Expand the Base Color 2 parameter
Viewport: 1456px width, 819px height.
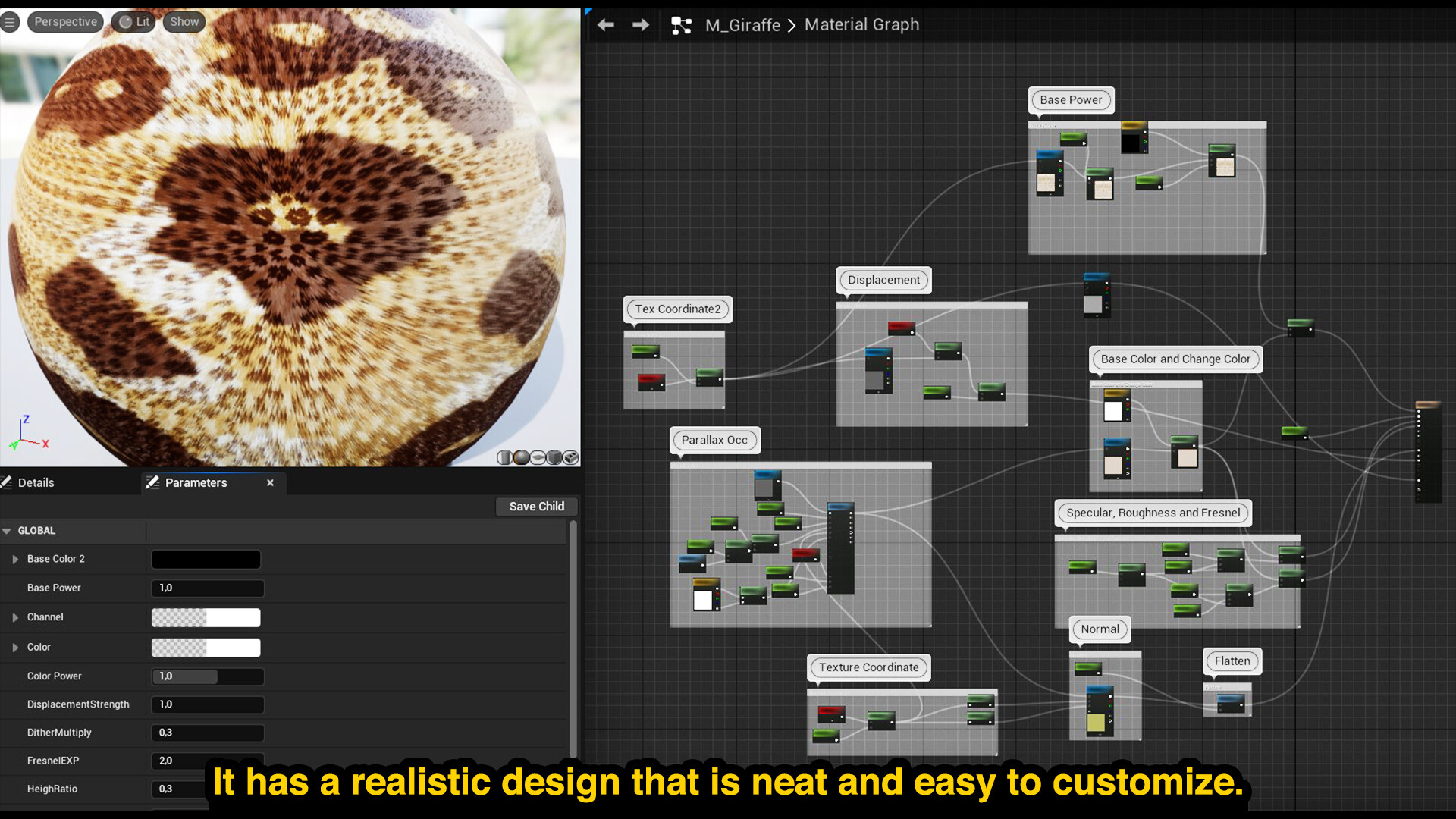click(14, 559)
